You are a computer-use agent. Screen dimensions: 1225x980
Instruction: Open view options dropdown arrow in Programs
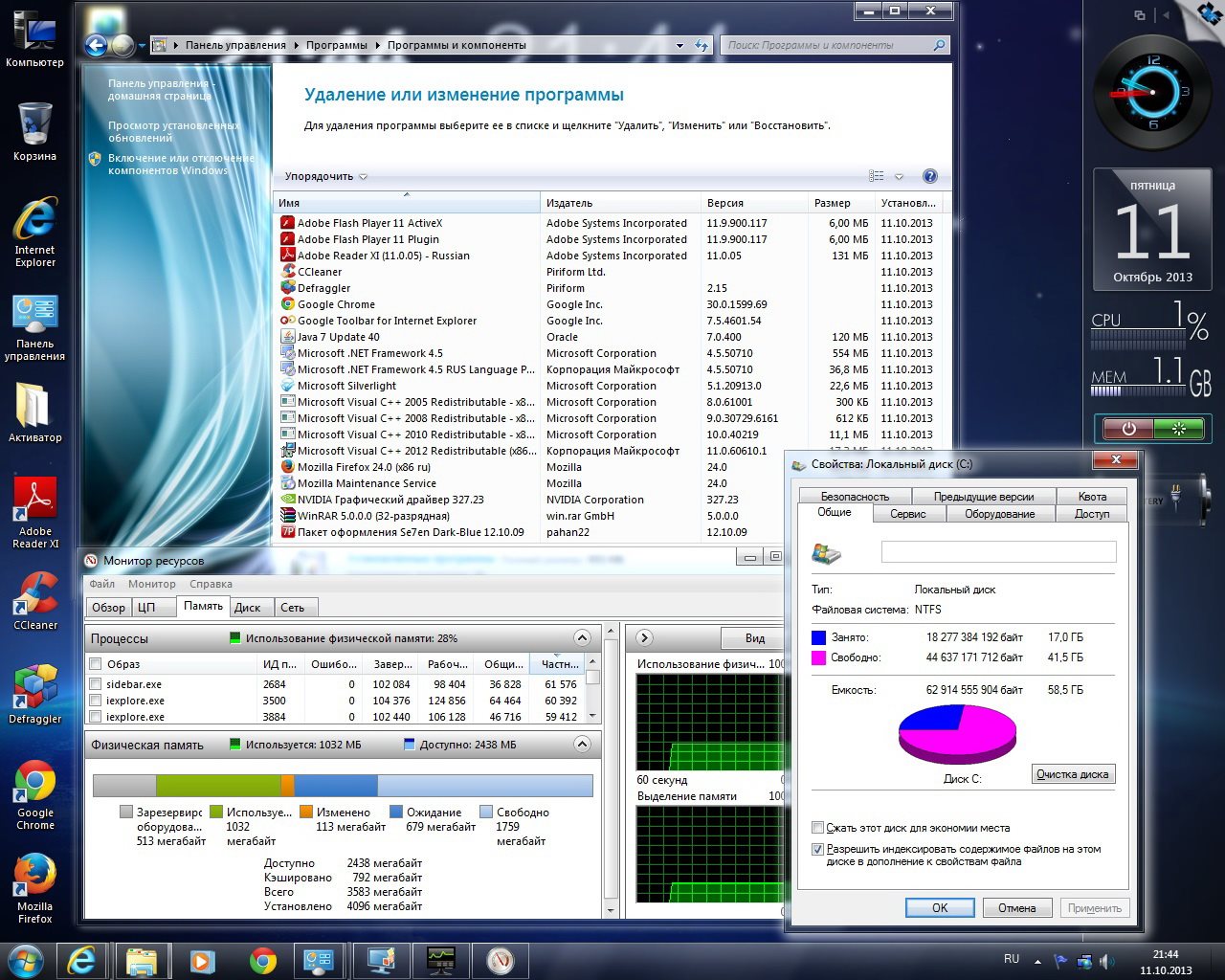point(899,176)
